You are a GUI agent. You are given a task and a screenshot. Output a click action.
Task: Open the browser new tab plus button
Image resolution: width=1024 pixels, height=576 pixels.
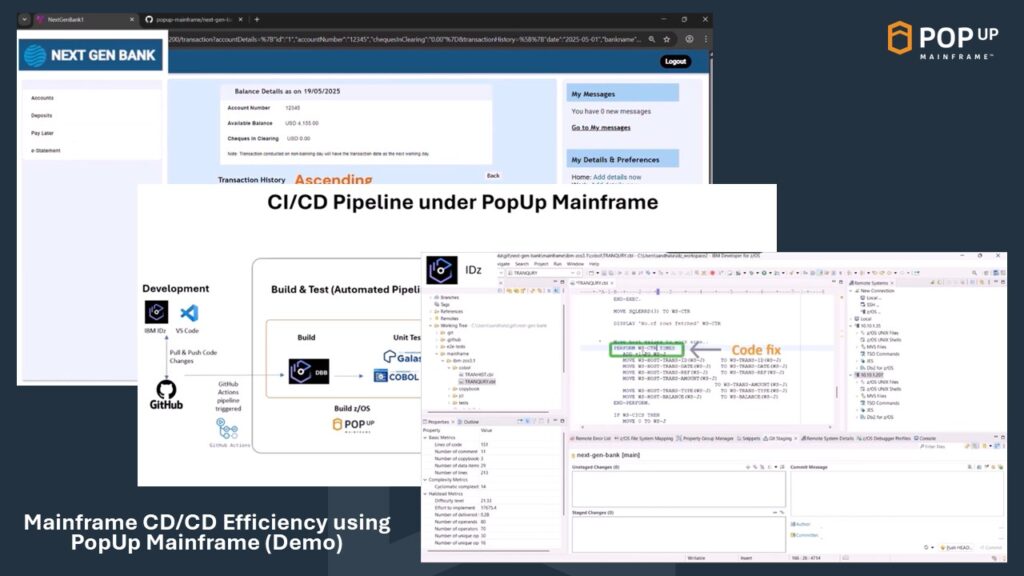[x=257, y=19]
